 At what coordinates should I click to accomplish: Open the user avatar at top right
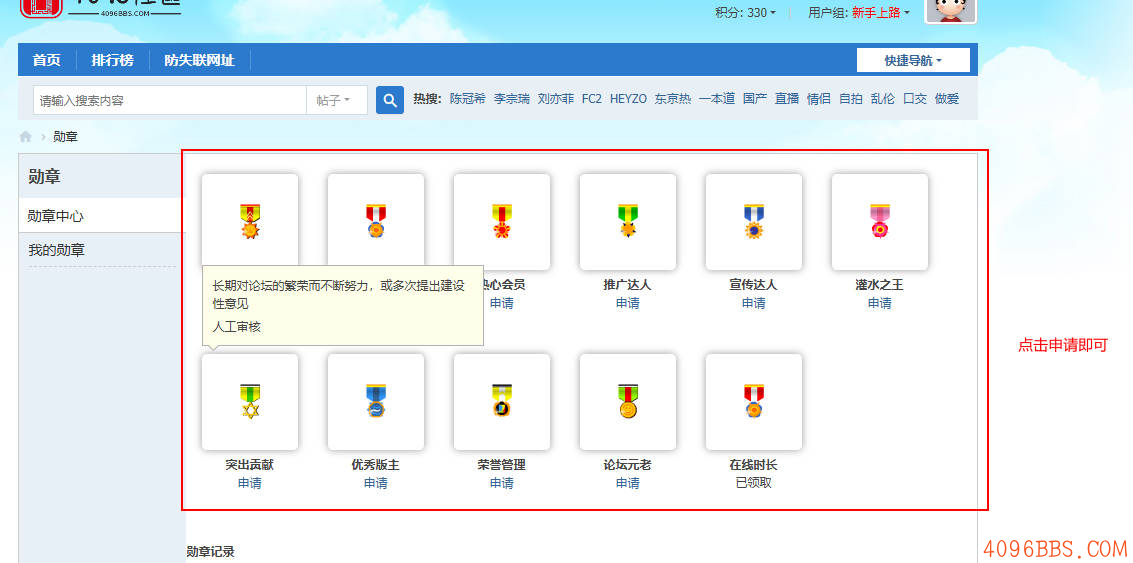pyautogui.click(x=950, y=10)
